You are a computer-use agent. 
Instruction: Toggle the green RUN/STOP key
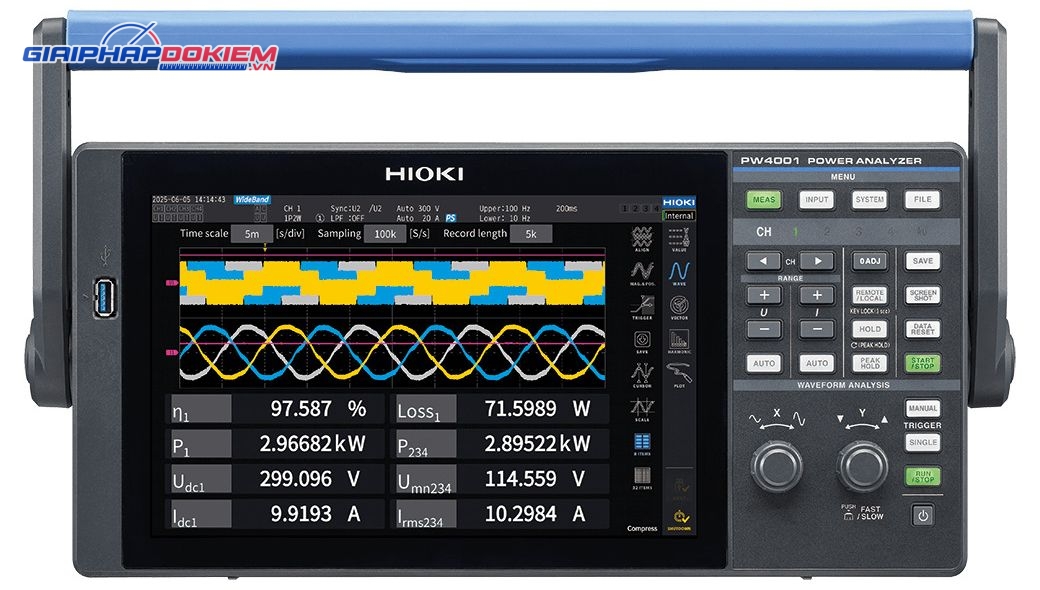coord(923,476)
